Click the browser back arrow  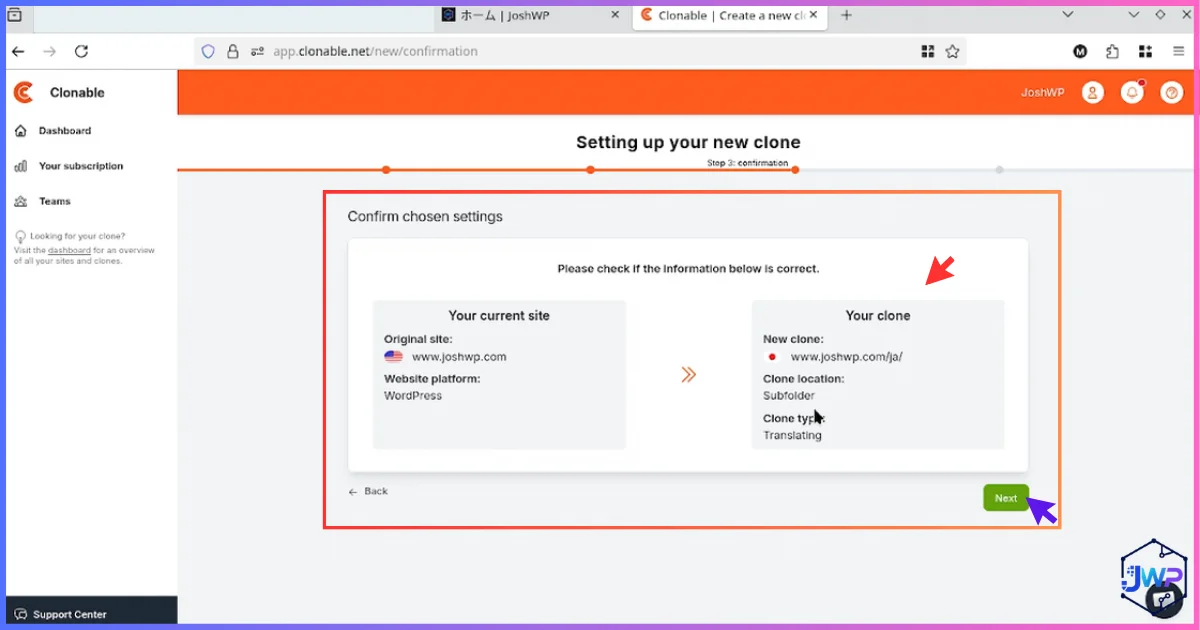(x=18, y=51)
